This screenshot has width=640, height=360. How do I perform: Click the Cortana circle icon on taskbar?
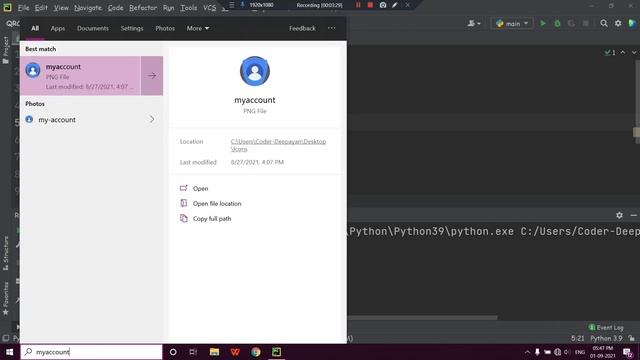coord(173,352)
